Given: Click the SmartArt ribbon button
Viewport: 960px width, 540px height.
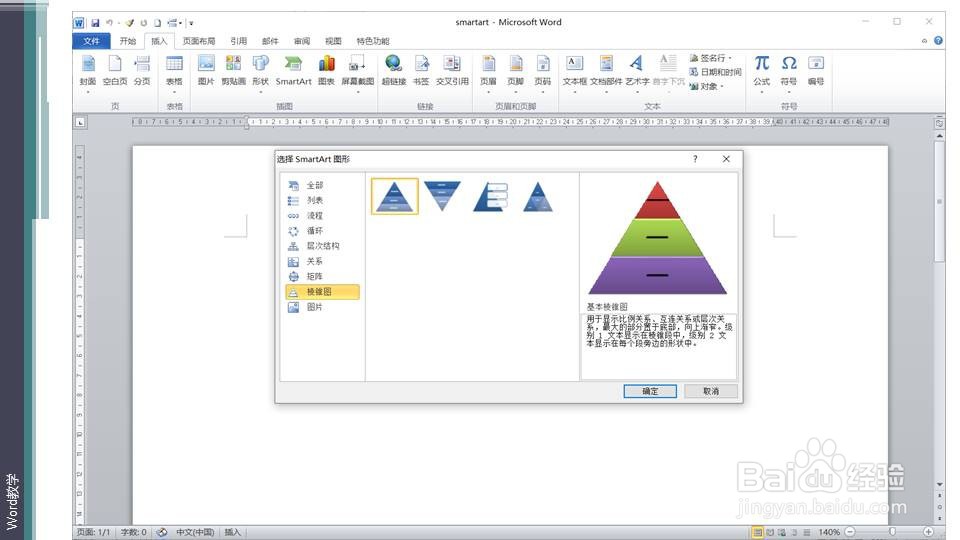Looking at the screenshot, I should [293, 72].
